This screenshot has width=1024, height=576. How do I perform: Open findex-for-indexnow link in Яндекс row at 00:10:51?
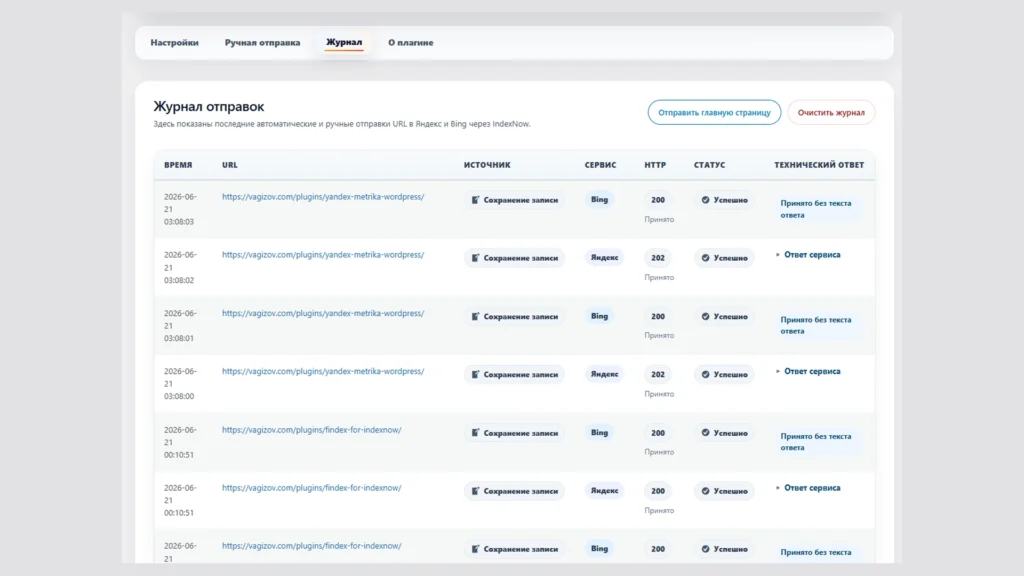pos(312,488)
